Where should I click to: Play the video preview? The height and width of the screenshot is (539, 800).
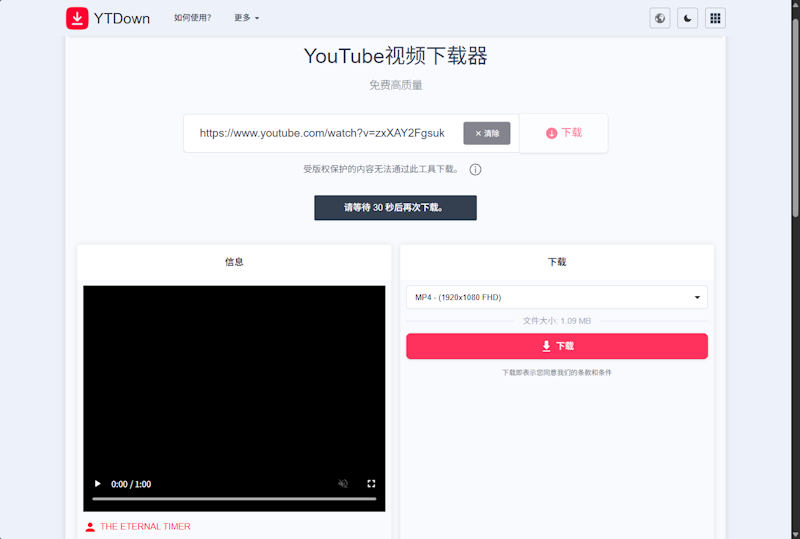pos(97,484)
